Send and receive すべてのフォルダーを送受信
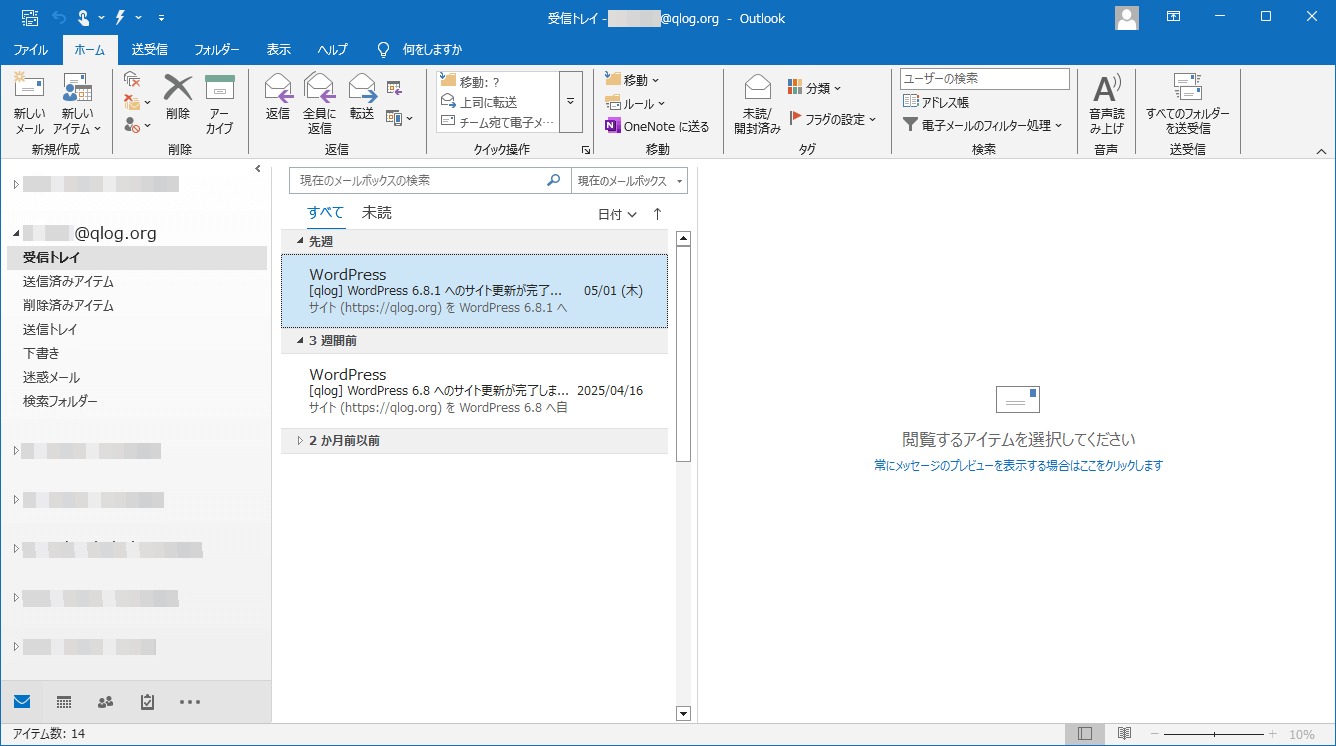The image size is (1336, 746). [1188, 105]
